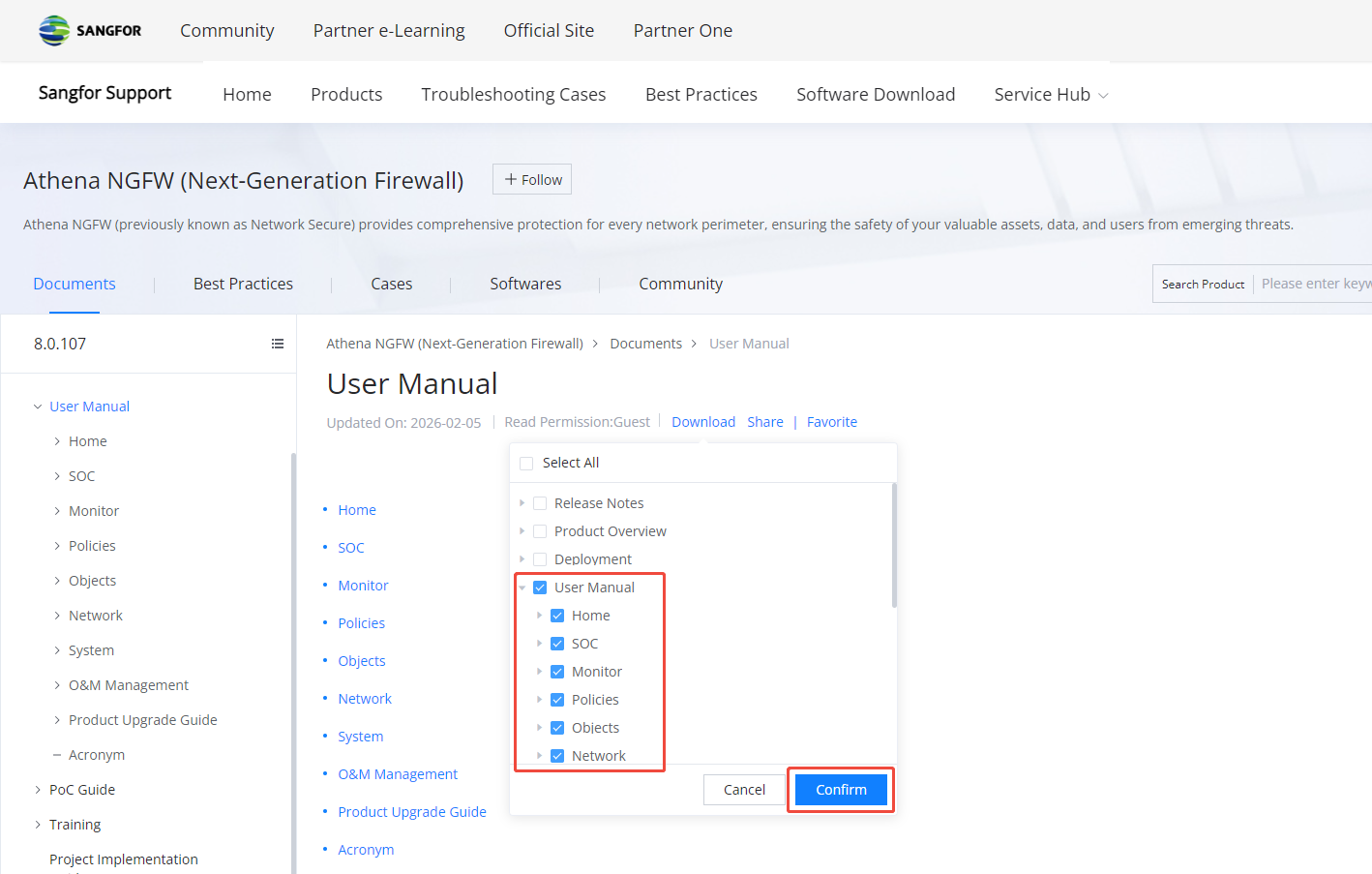The image size is (1372, 874).
Task: Check the Product Overview checkbox
Action: pos(540,531)
